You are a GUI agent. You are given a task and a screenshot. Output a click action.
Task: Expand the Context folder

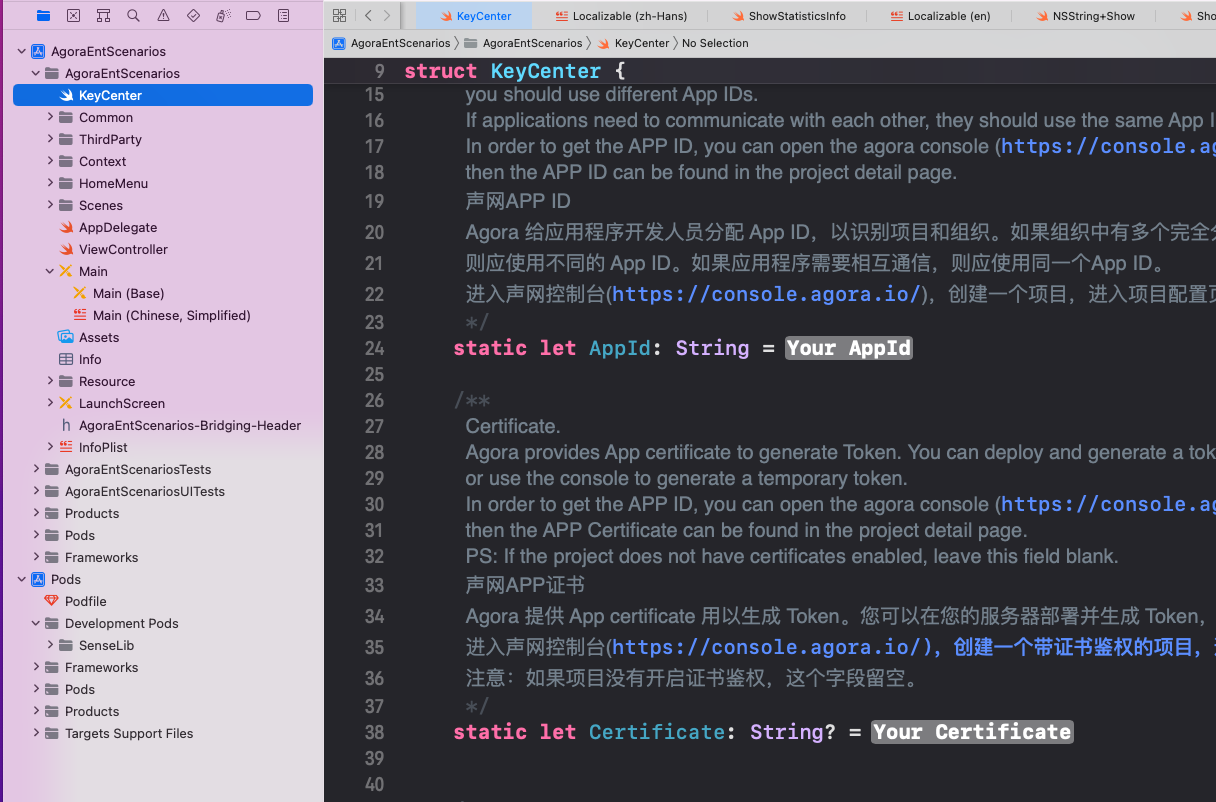click(50, 161)
